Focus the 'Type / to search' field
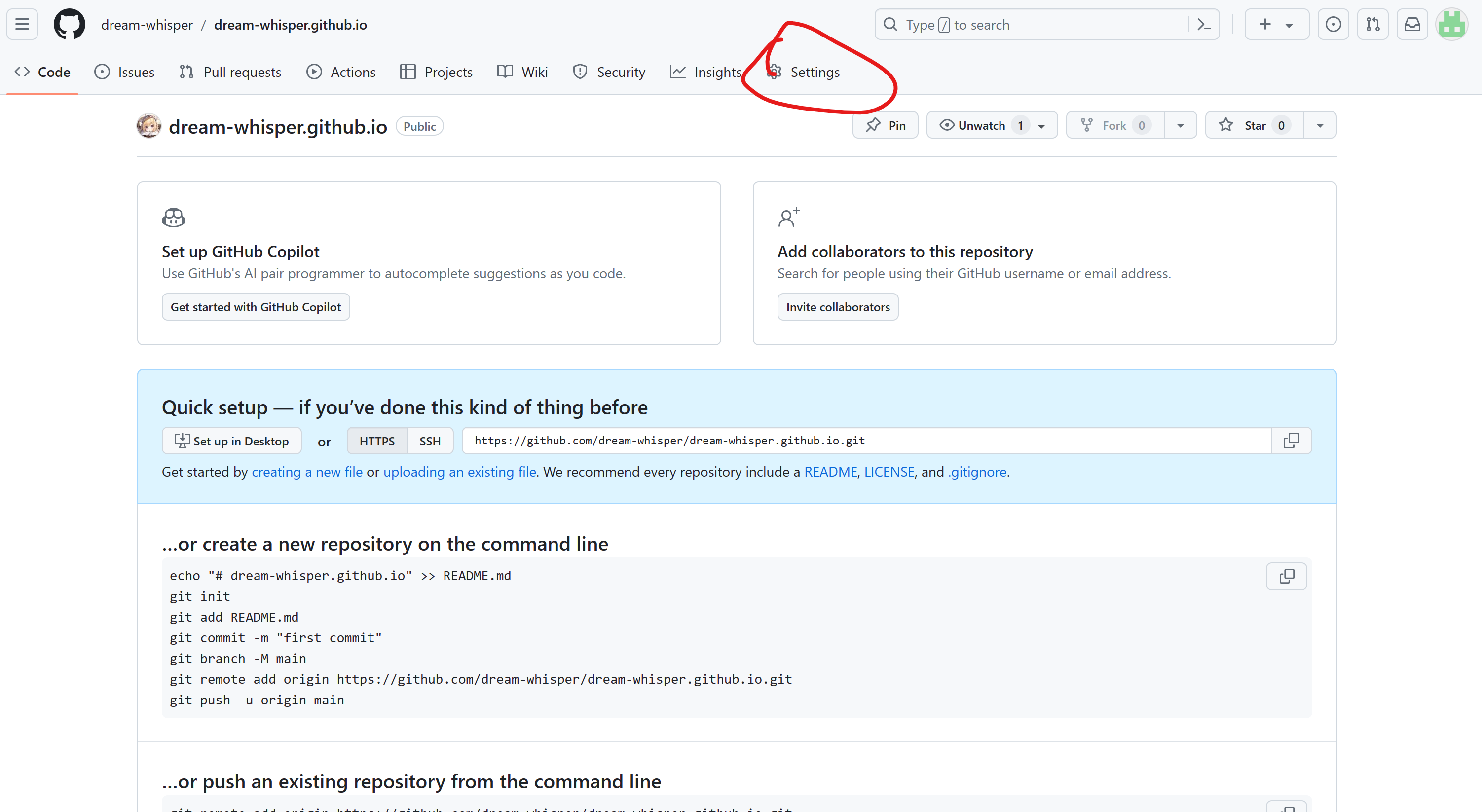Screen dimensions: 1482x812 point(1036,24)
